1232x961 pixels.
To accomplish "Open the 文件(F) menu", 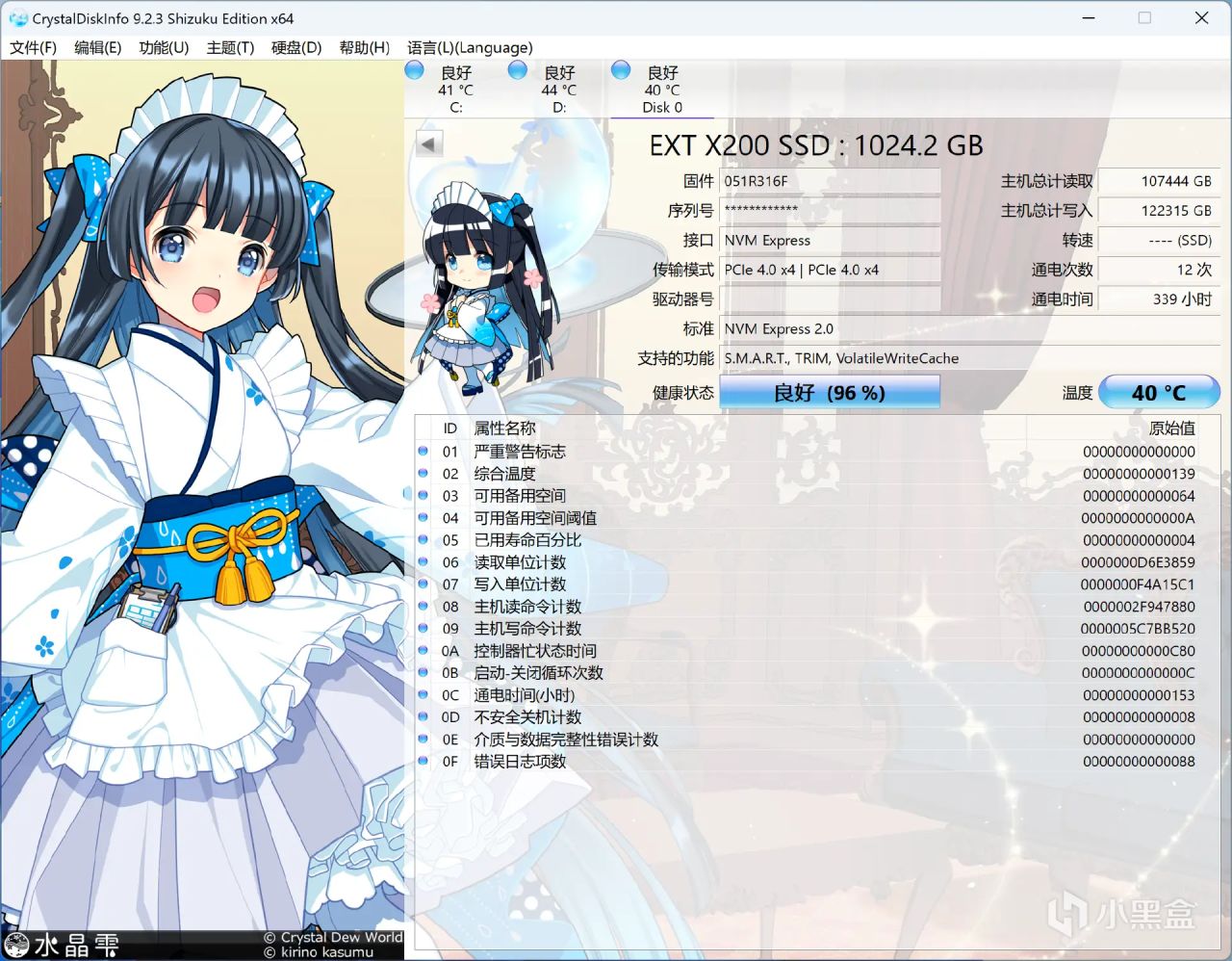I will 34,47.
